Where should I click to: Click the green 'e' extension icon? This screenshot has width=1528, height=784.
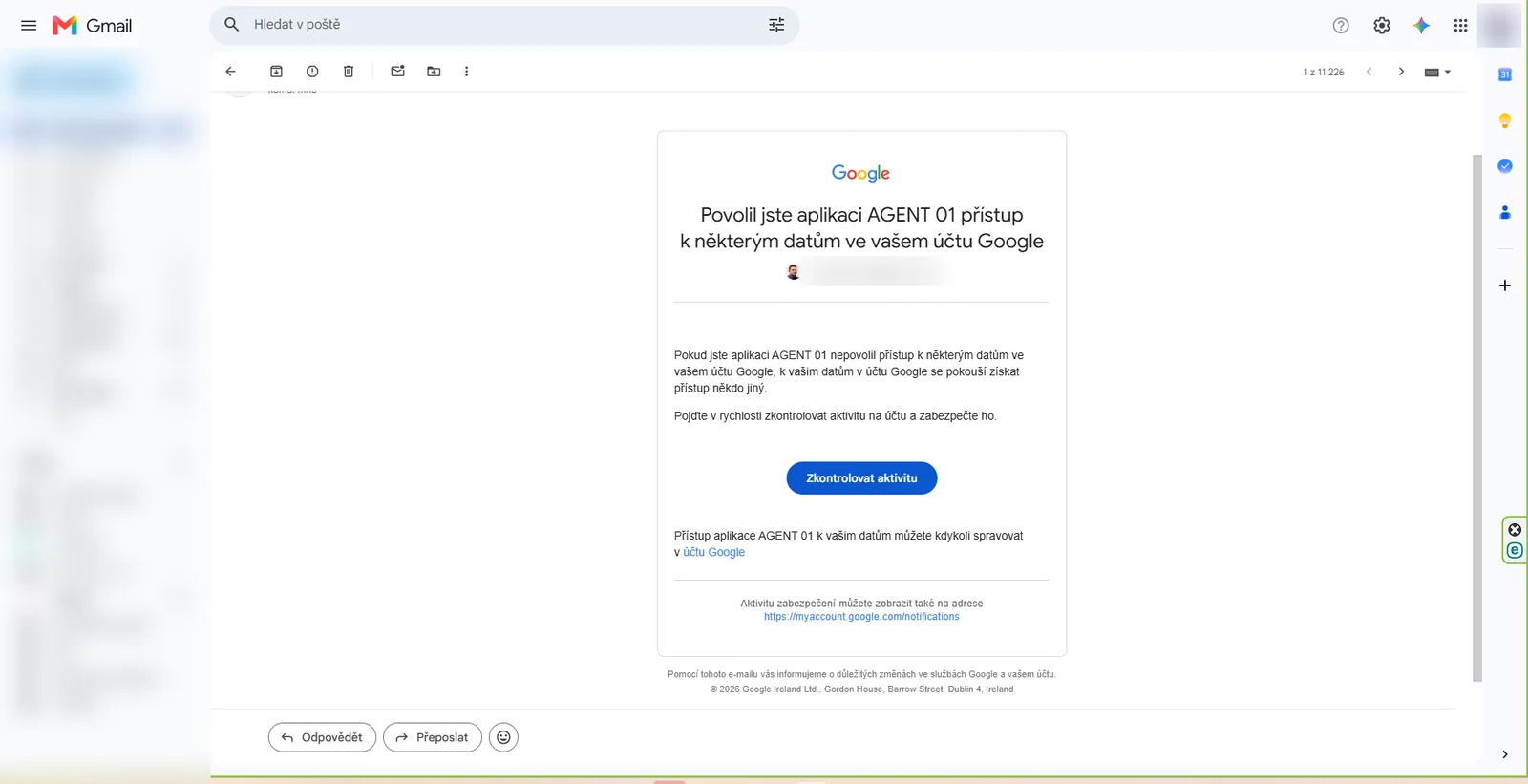pyautogui.click(x=1515, y=551)
